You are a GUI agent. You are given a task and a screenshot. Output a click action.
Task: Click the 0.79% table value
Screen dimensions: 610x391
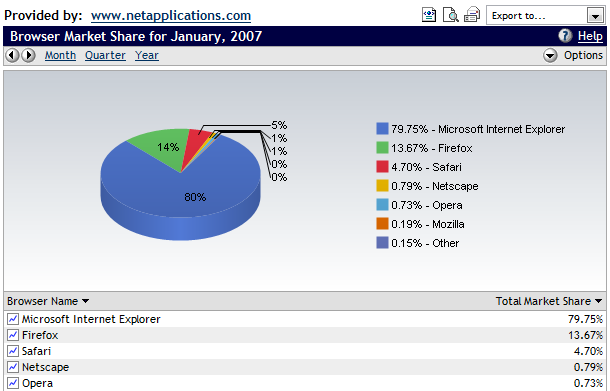[x=588, y=367]
